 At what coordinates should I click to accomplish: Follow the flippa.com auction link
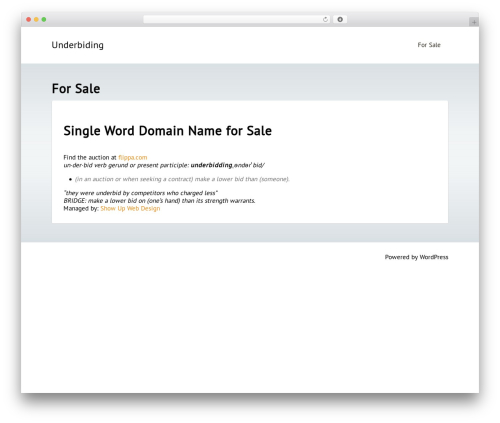[x=133, y=157]
